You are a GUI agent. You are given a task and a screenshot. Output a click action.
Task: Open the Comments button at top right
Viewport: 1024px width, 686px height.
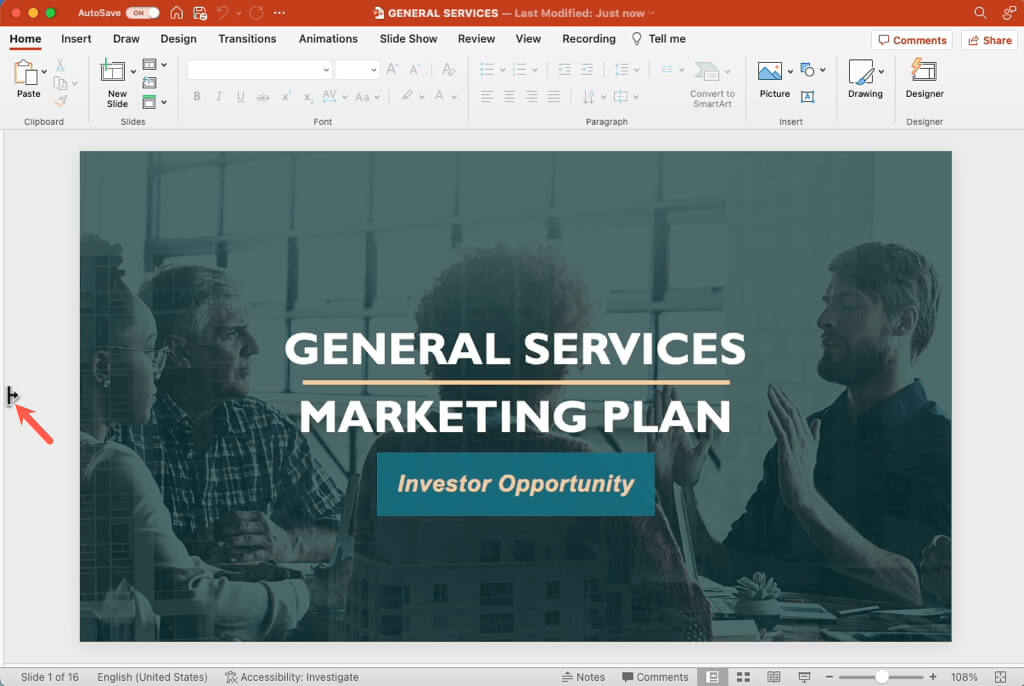coord(912,40)
